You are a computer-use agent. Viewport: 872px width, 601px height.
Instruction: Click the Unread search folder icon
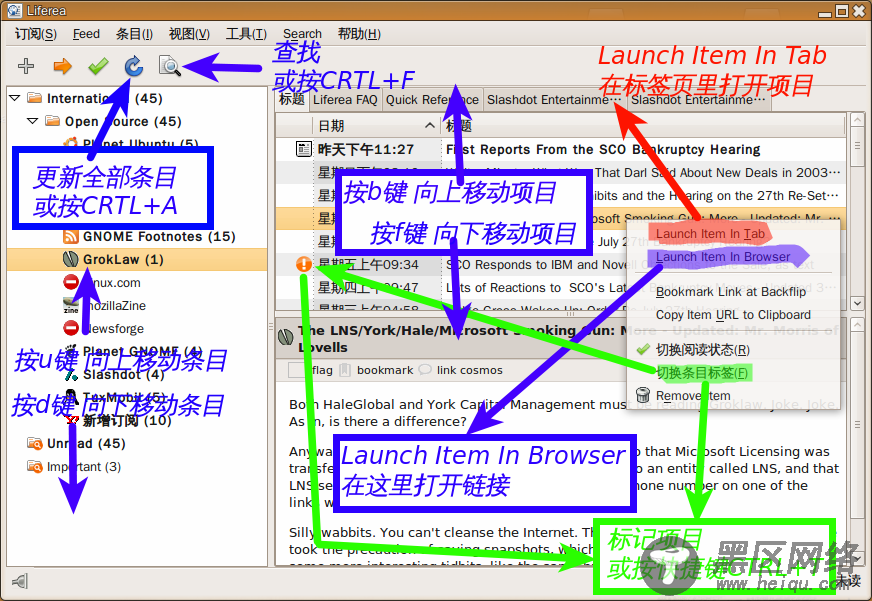click(34, 444)
